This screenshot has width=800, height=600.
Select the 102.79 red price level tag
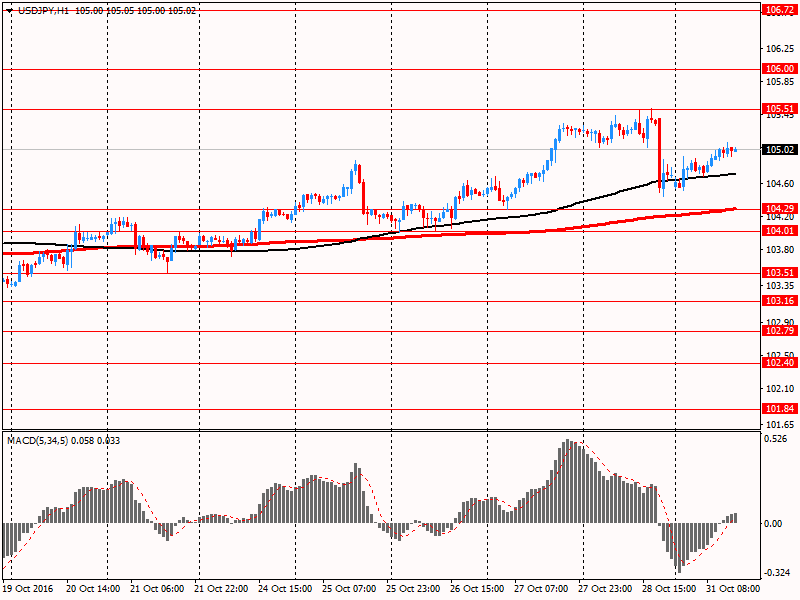778,331
